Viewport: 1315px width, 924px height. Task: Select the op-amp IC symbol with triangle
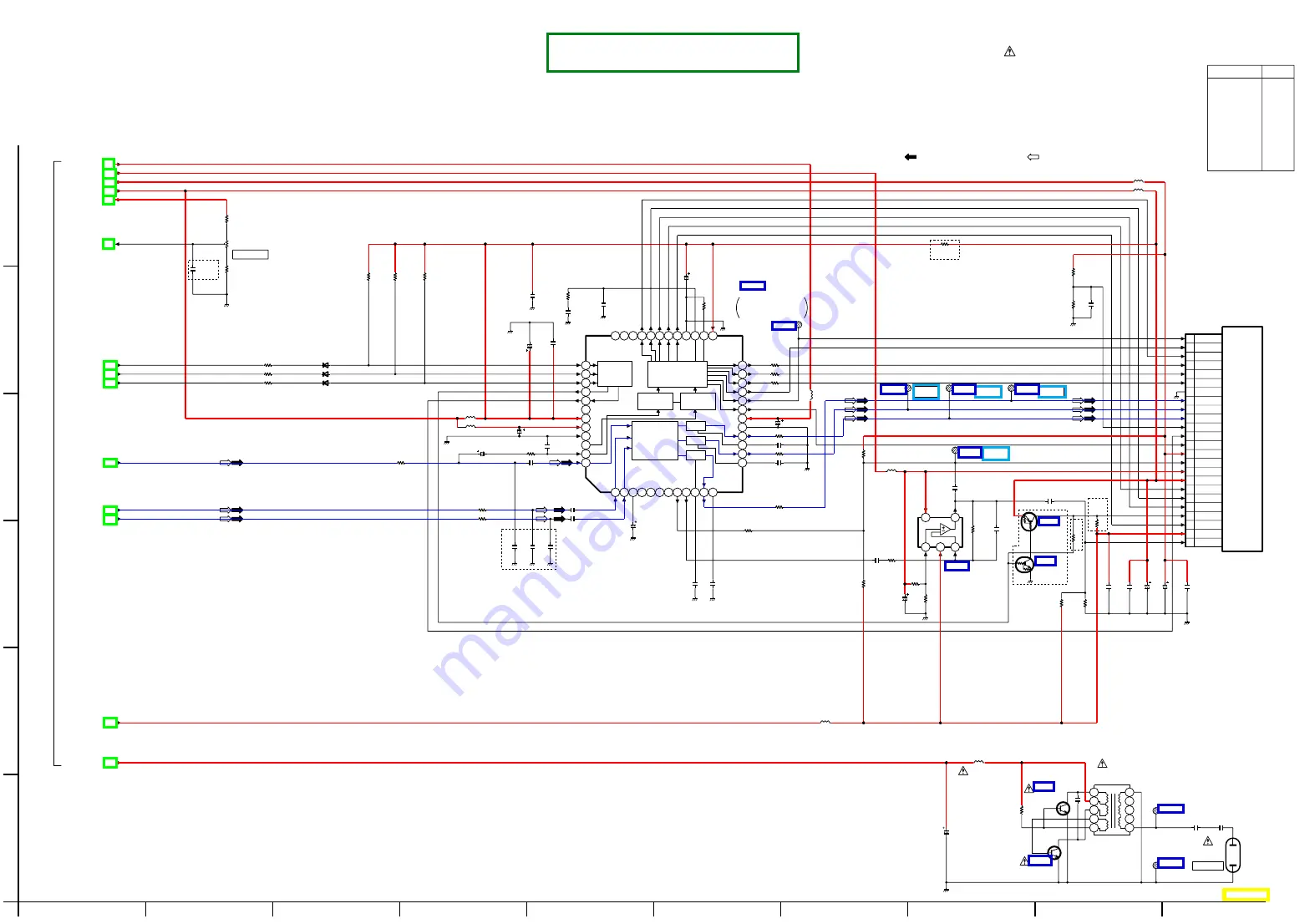[941, 532]
